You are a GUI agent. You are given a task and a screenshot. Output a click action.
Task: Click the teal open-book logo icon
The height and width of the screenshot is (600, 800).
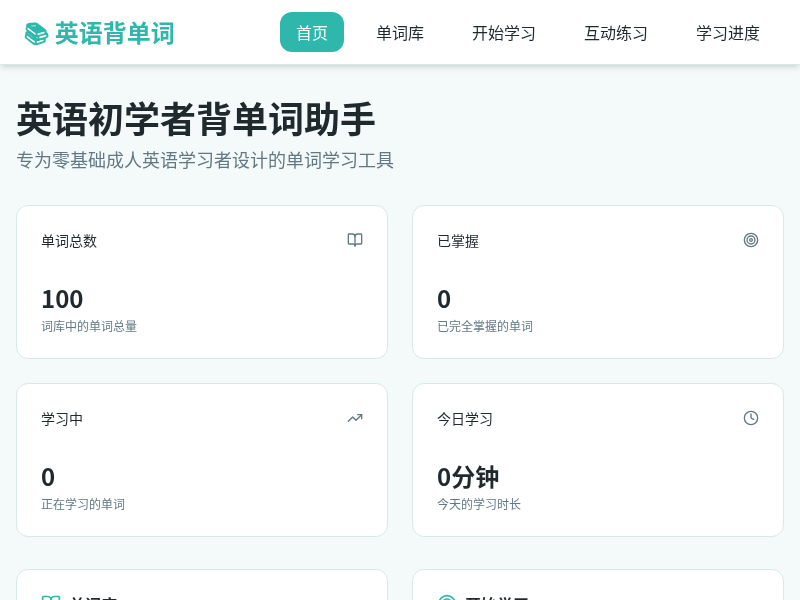[37, 32]
